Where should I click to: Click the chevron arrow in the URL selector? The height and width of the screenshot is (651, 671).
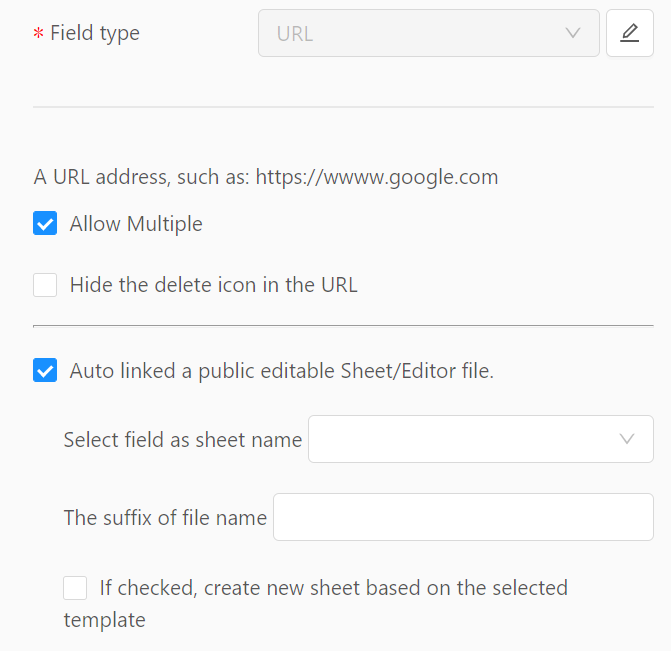pos(573,33)
